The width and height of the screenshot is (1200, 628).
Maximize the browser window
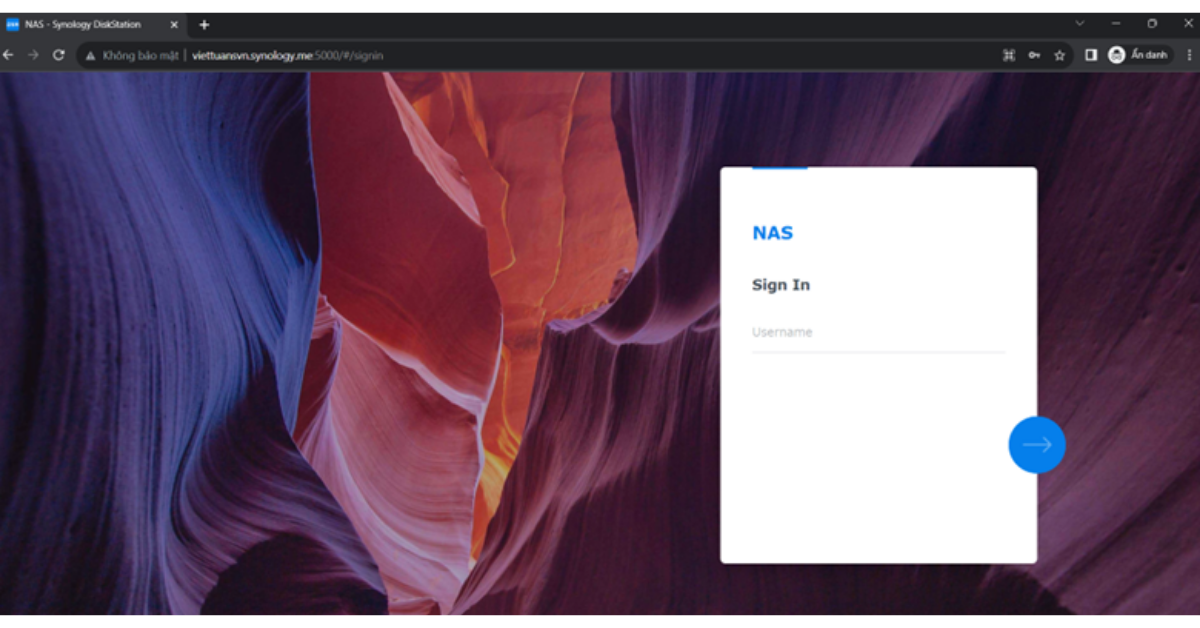tap(1152, 23)
